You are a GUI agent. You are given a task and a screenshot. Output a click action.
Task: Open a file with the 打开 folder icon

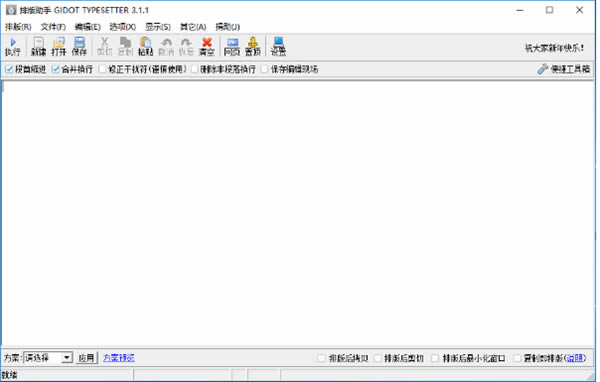point(59,47)
